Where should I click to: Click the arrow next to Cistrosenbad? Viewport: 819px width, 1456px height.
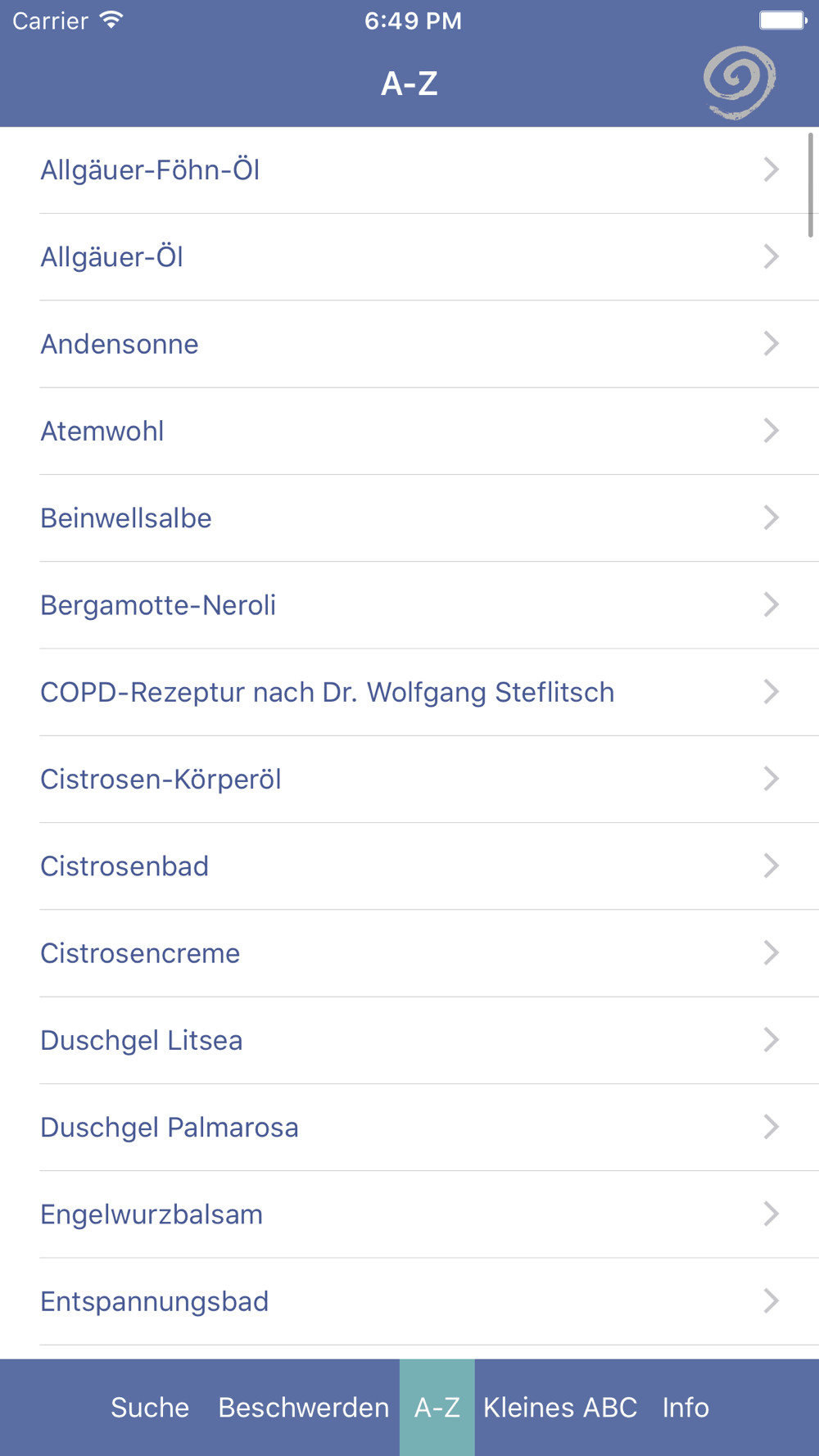pyautogui.click(x=771, y=866)
